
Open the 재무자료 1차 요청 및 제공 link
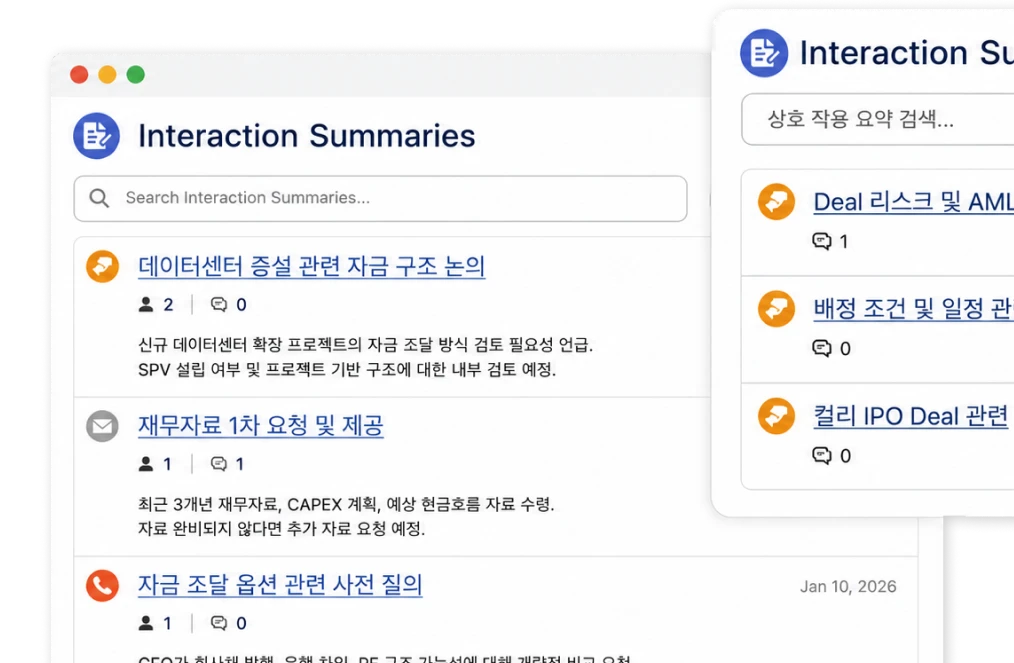click(x=261, y=426)
